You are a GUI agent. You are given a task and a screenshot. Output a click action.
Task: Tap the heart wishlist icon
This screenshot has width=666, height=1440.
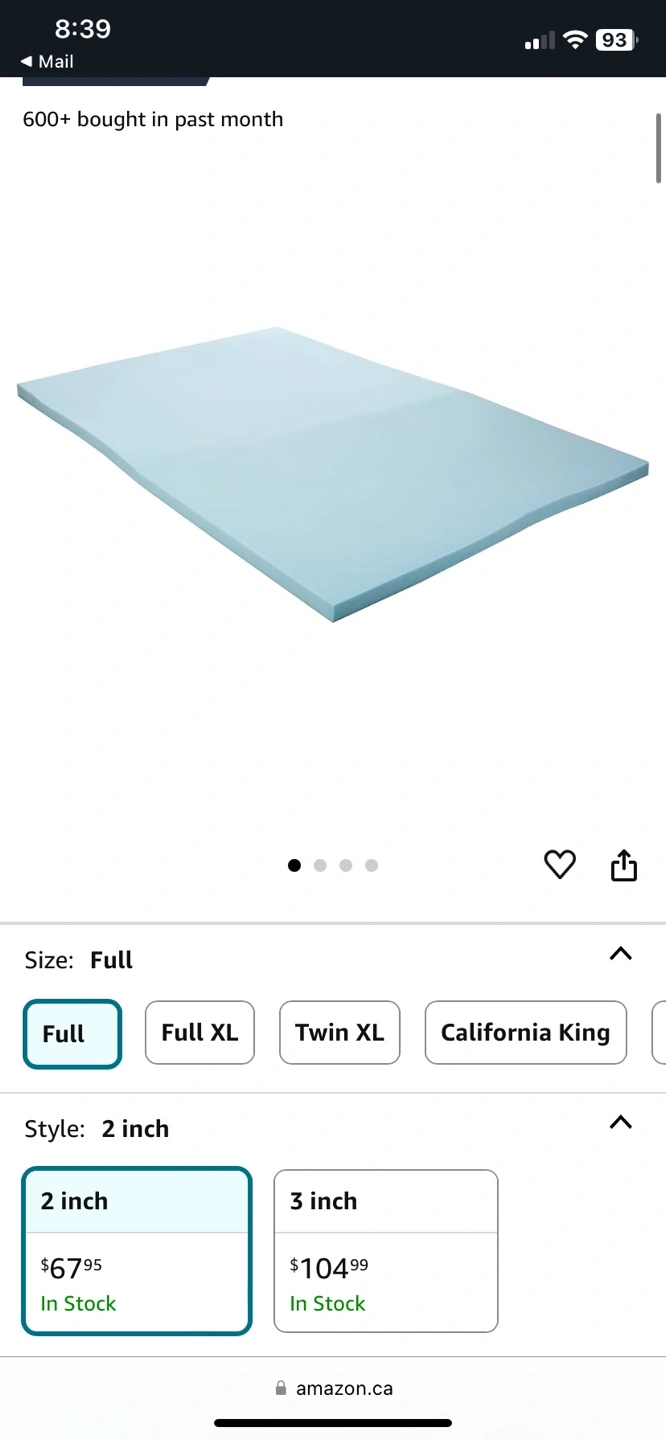click(x=560, y=864)
